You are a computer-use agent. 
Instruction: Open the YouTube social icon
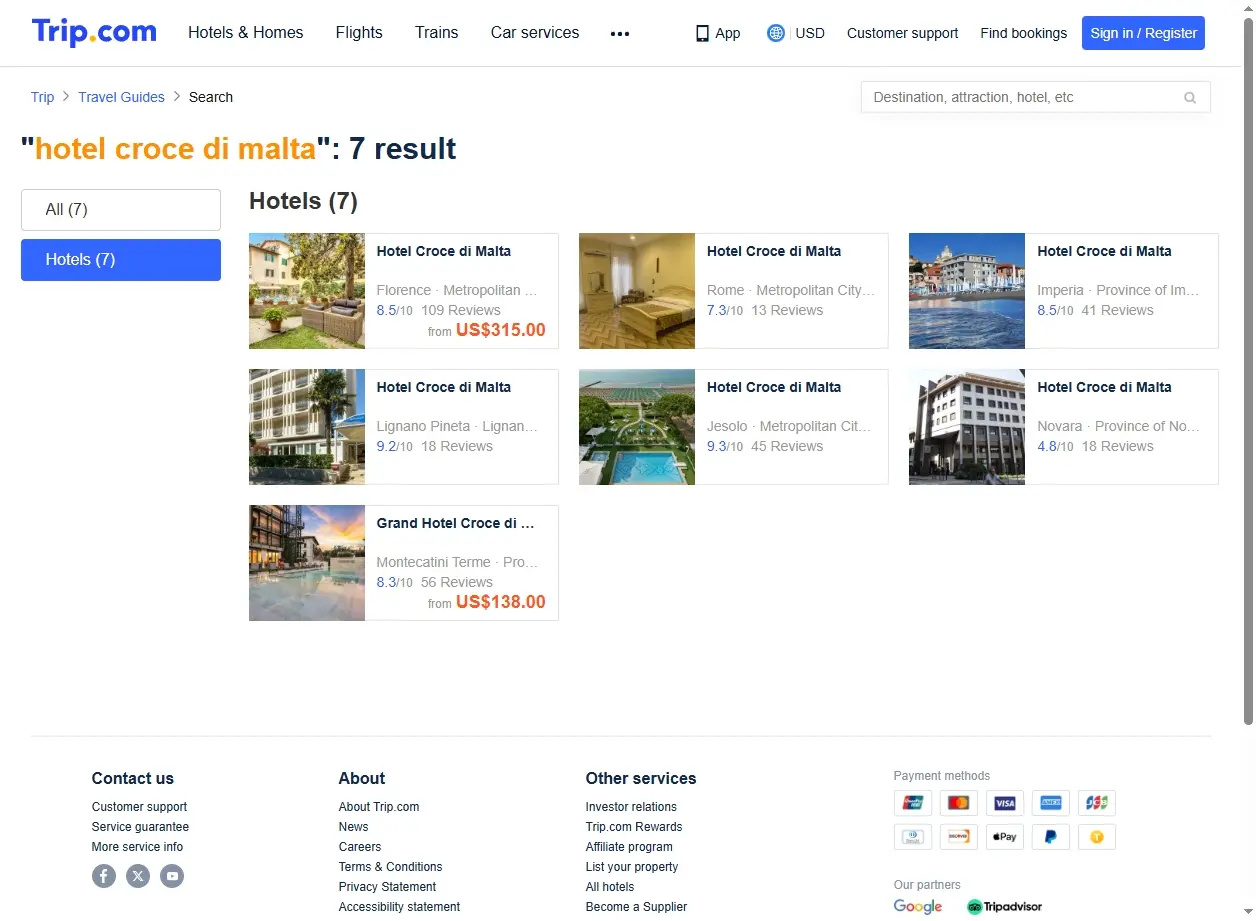[x=172, y=876]
